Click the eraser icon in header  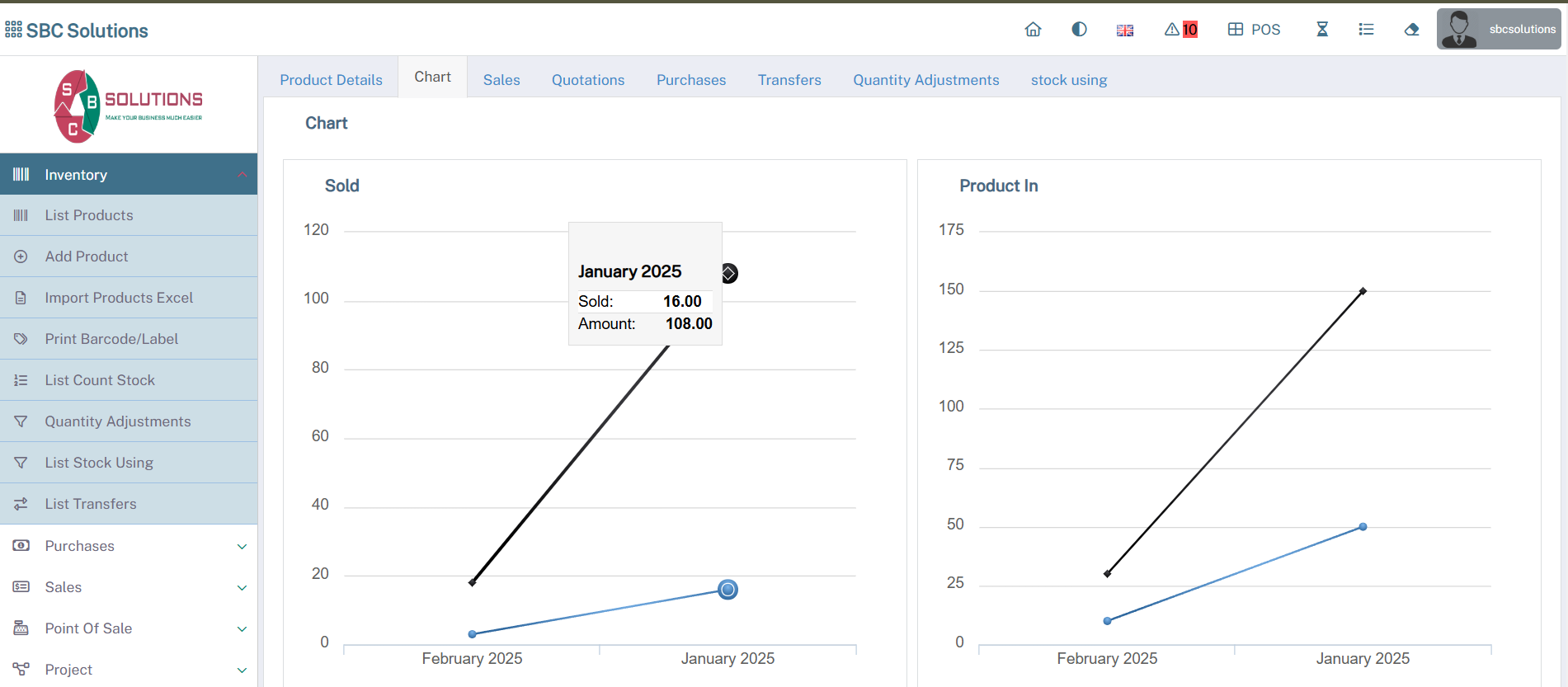point(1411,30)
